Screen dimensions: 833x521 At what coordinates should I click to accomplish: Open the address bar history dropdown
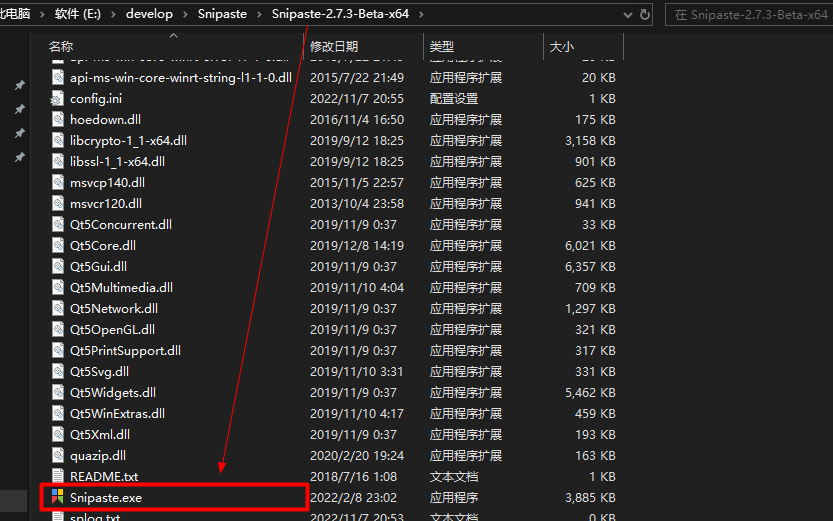[628, 15]
